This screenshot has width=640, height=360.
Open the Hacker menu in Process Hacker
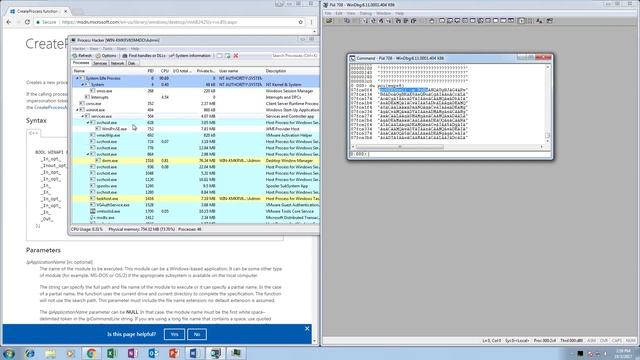pyautogui.click(x=79, y=49)
